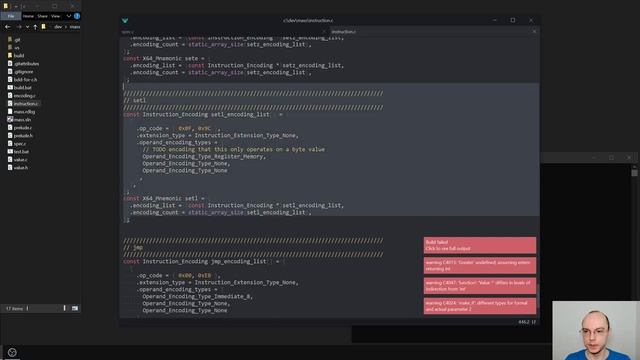The width and height of the screenshot is (640, 360).
Task: Select the test.bat file
Action: point(21,151)
